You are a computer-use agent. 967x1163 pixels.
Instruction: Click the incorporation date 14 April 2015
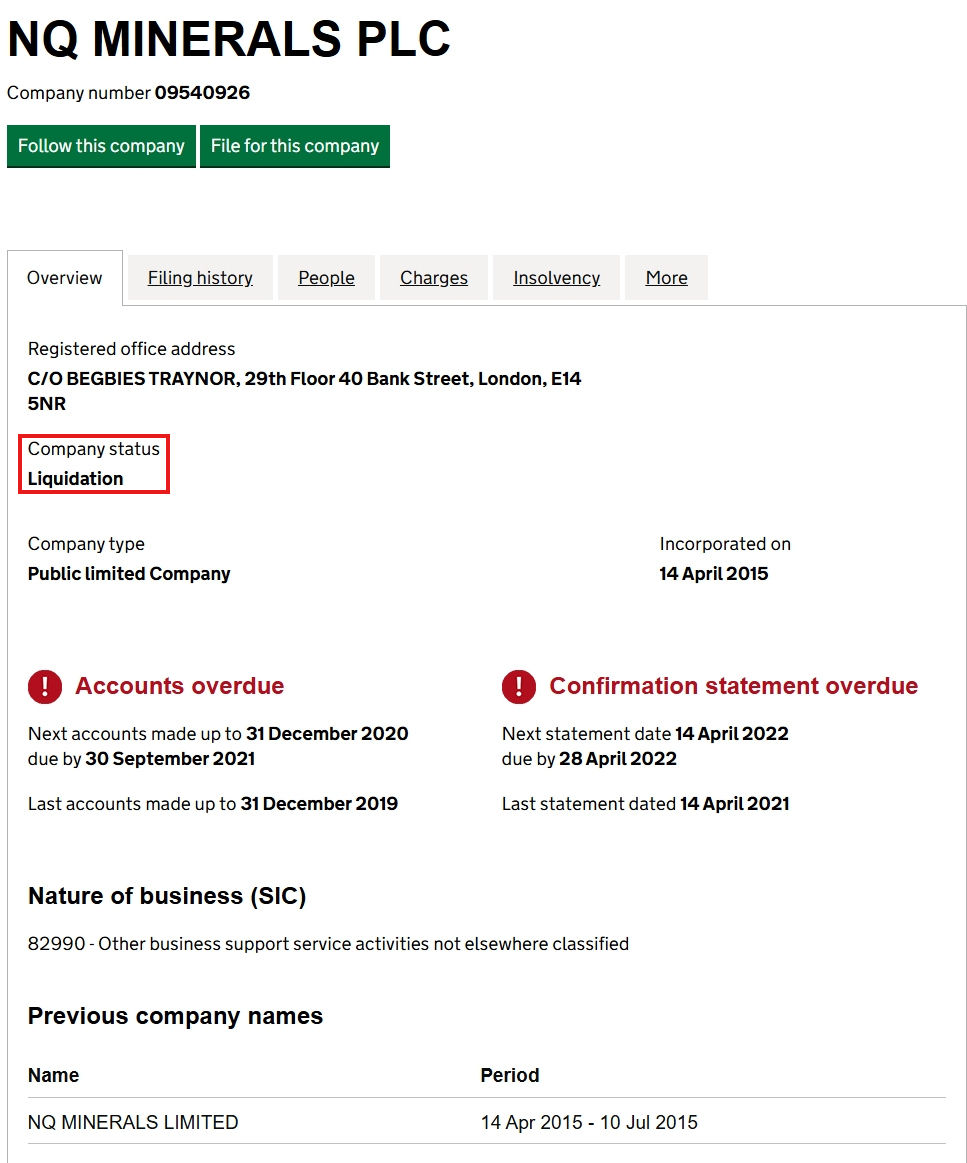tap(713, 574)
